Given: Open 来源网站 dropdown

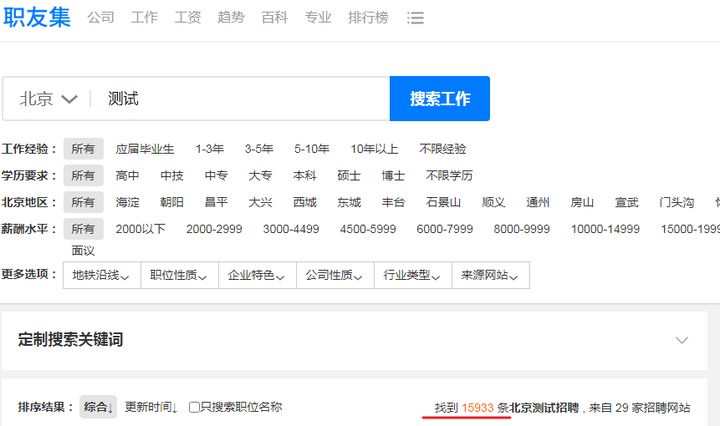Looking at the screenshot, I should point(490,275).
